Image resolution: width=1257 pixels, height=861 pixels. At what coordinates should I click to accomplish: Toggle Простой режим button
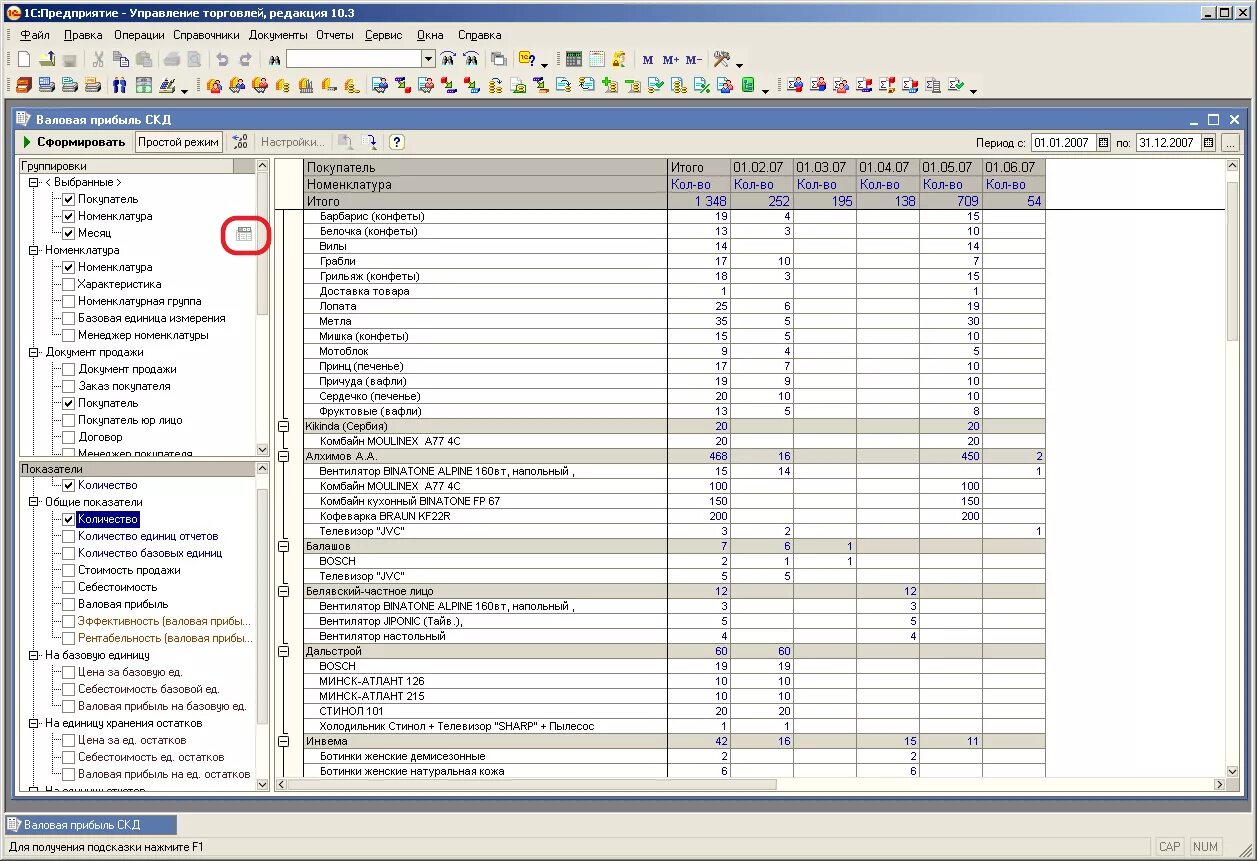coord(179,142)
